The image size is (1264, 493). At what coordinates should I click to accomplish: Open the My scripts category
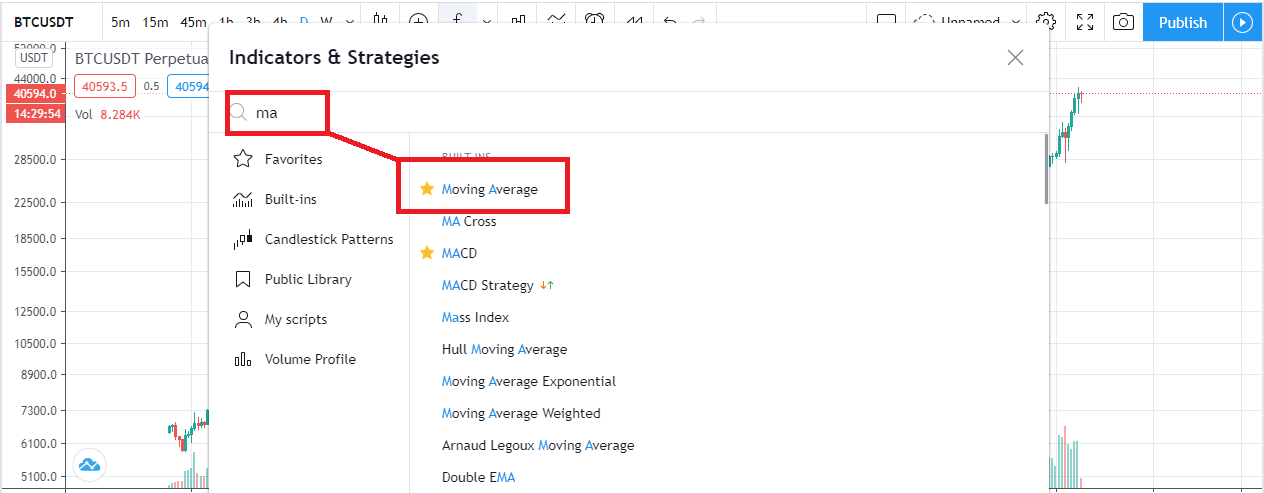click(296, 319)
